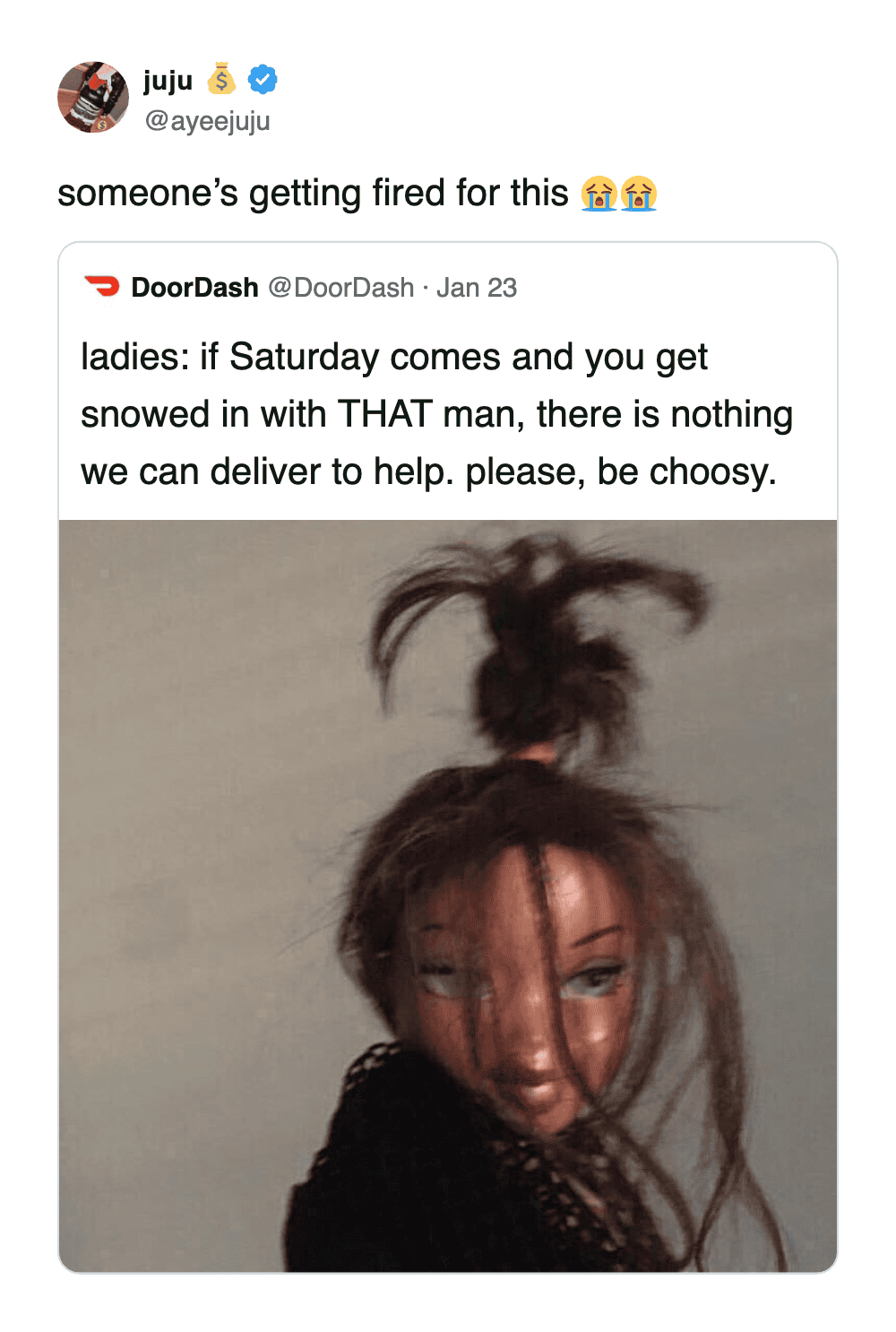Open juju's profile avatar picture

(93, 97)
